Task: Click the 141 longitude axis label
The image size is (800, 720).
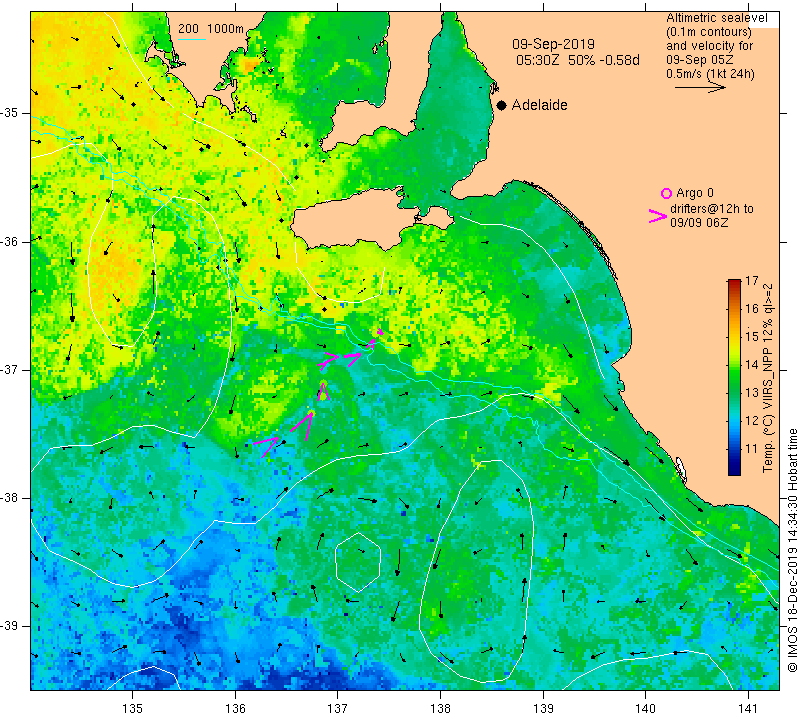Action: [748, 708]
